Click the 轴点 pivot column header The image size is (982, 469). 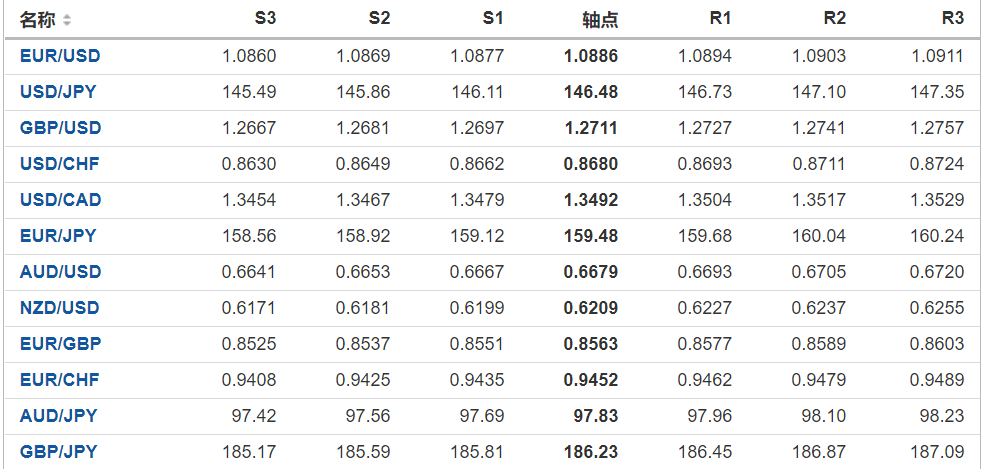(x=600, y=20)
